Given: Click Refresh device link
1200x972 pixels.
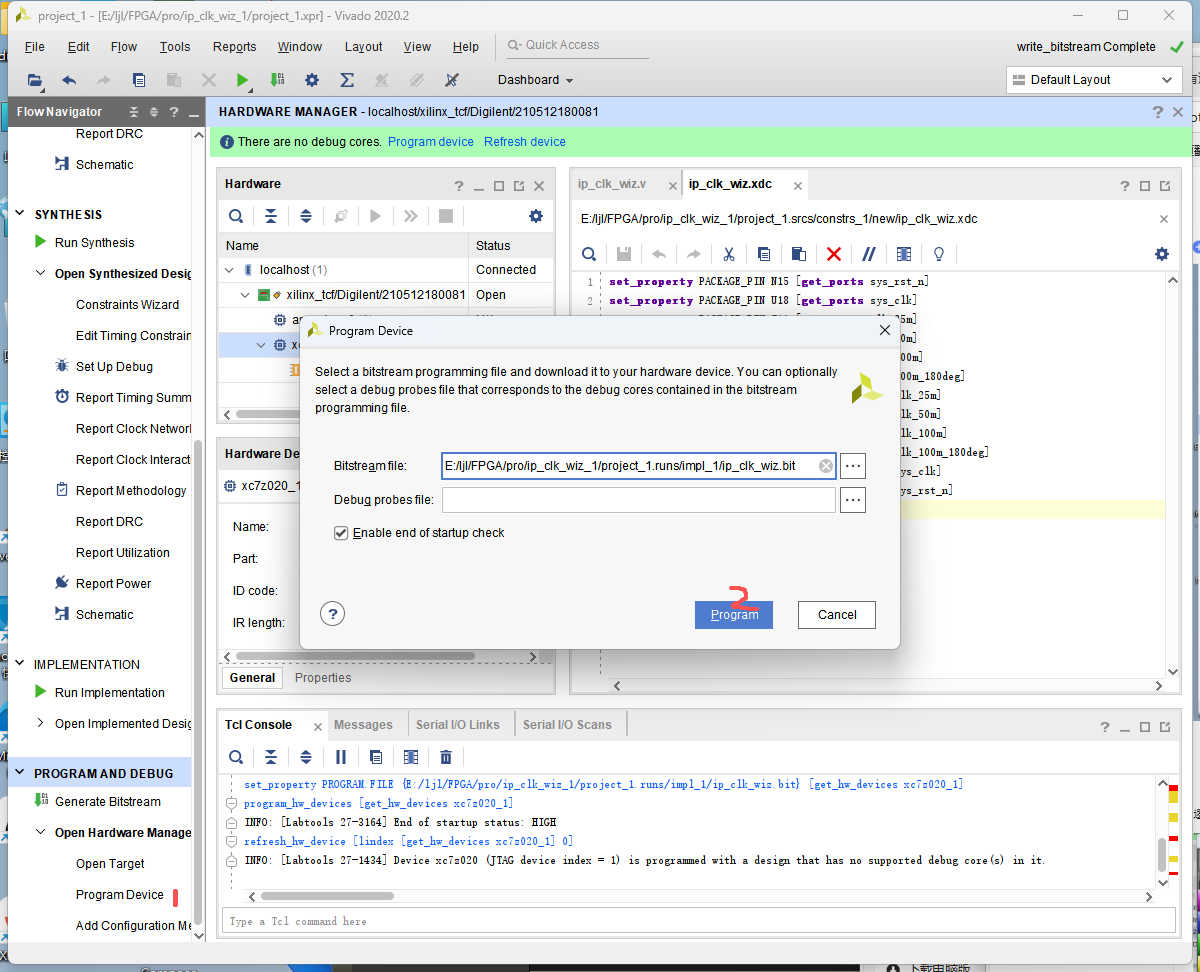Looking at the screenshot, I should (x=525, y=142).
